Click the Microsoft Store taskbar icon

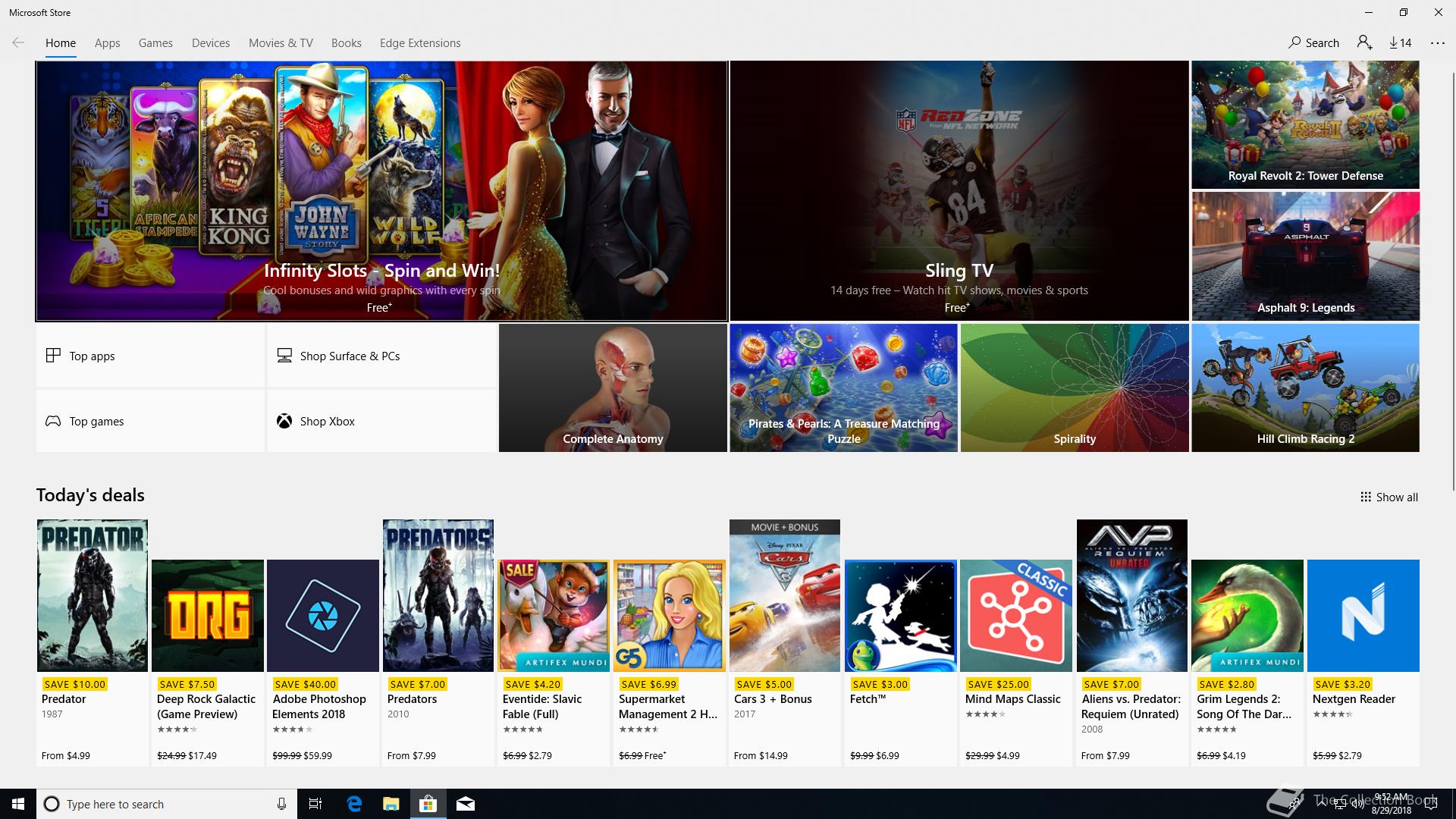click(x=428, y=804)
